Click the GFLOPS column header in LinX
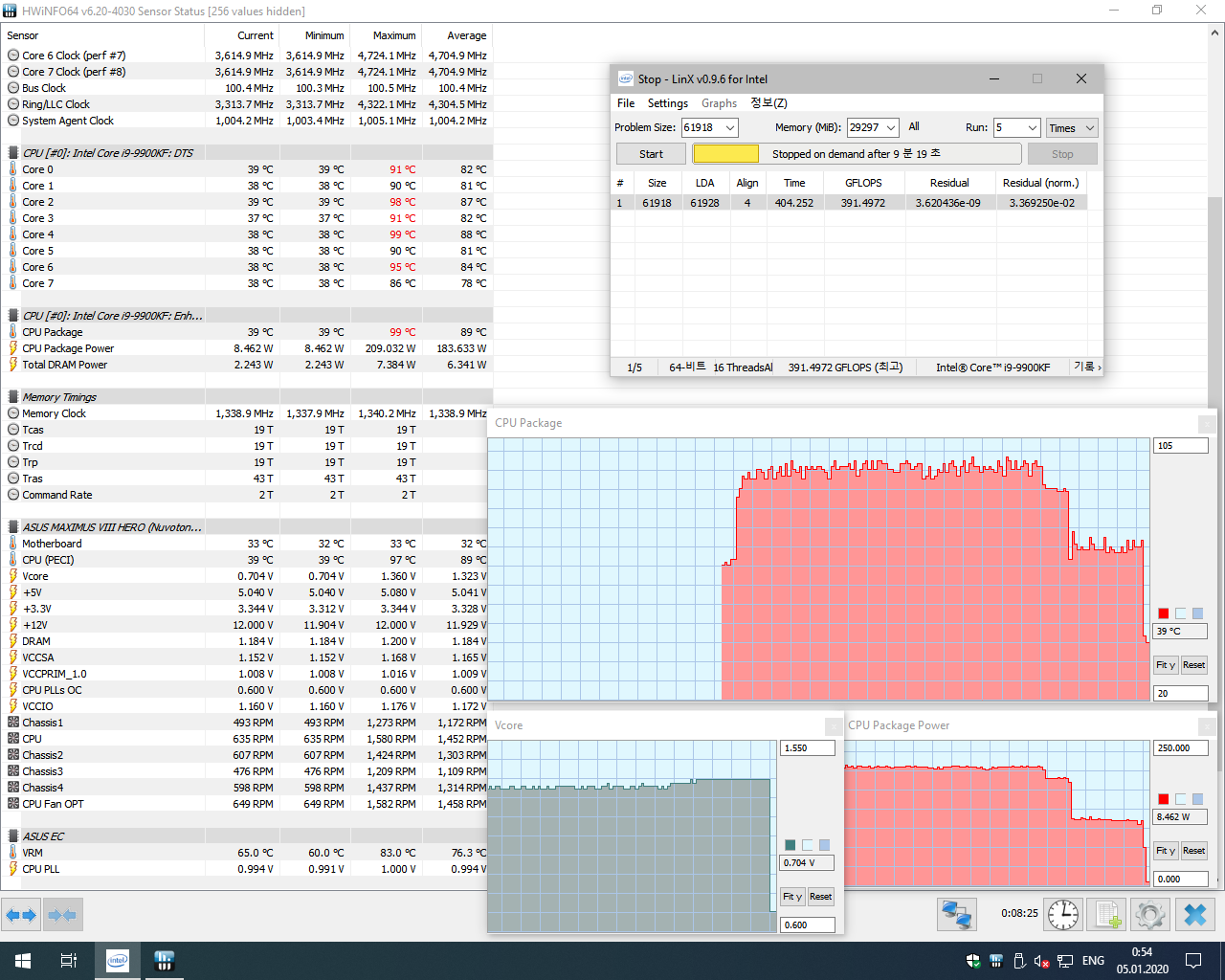Screen dimensions: 1225x980 [864, 183]
